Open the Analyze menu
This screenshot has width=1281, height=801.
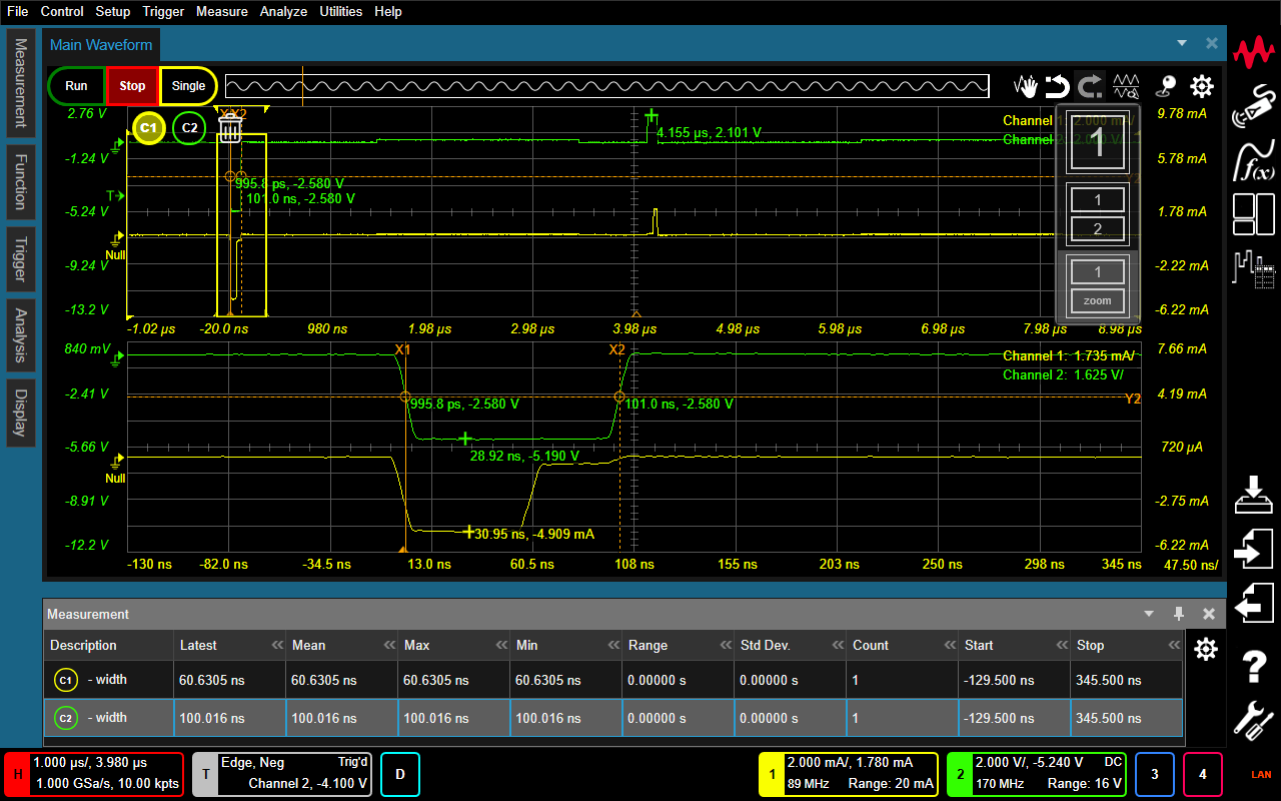(x=283, y=12)
